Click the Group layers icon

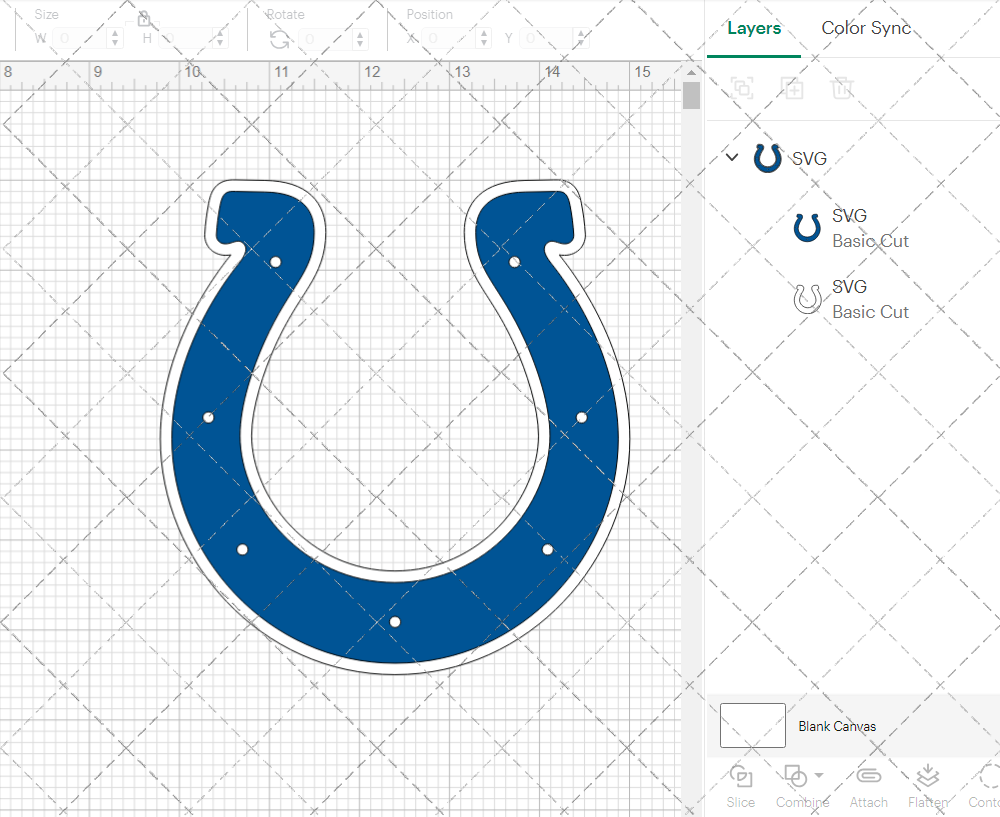(x=742, y=88)
